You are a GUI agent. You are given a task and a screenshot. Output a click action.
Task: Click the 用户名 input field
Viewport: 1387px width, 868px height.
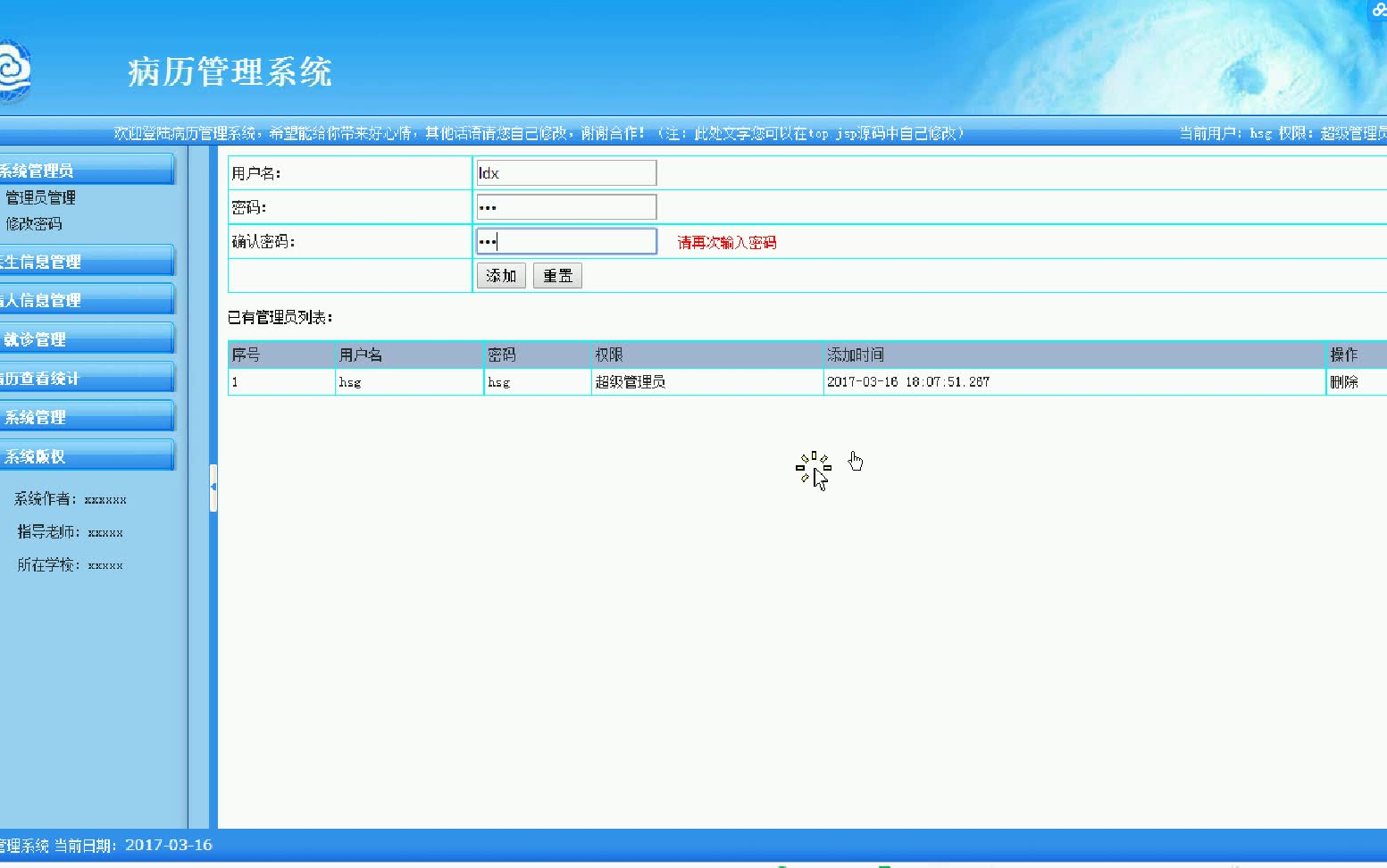[x=566, y=171]
